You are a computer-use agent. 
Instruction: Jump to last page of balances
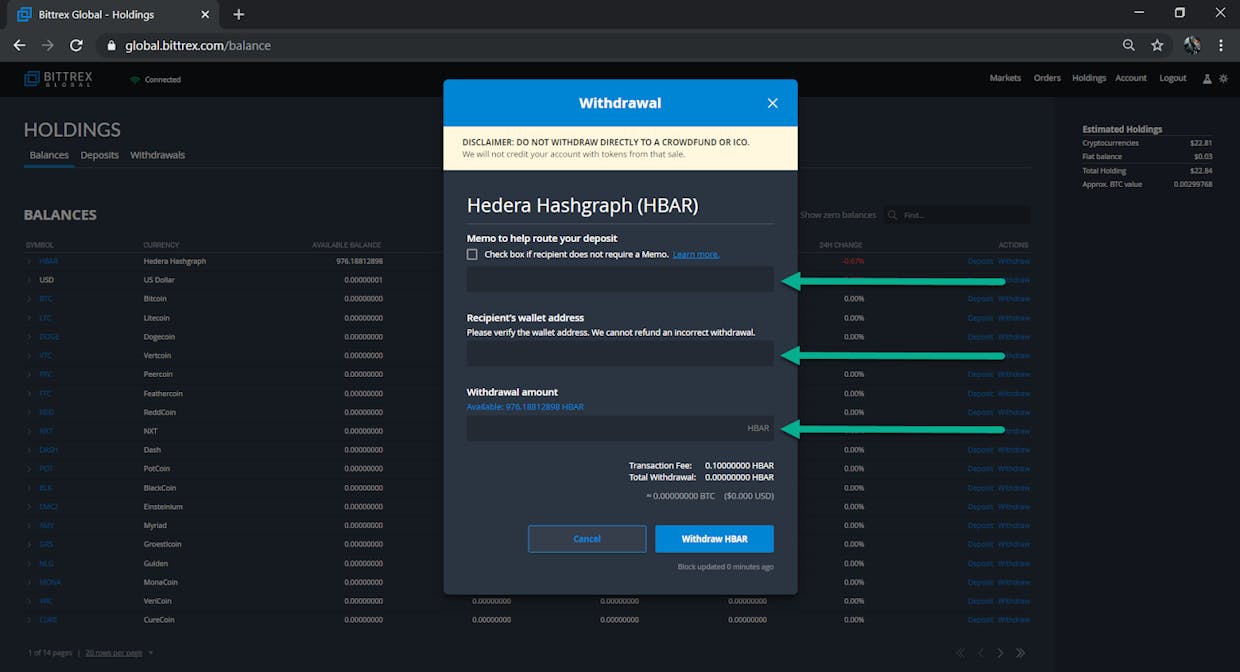[x=1020, y=653]
